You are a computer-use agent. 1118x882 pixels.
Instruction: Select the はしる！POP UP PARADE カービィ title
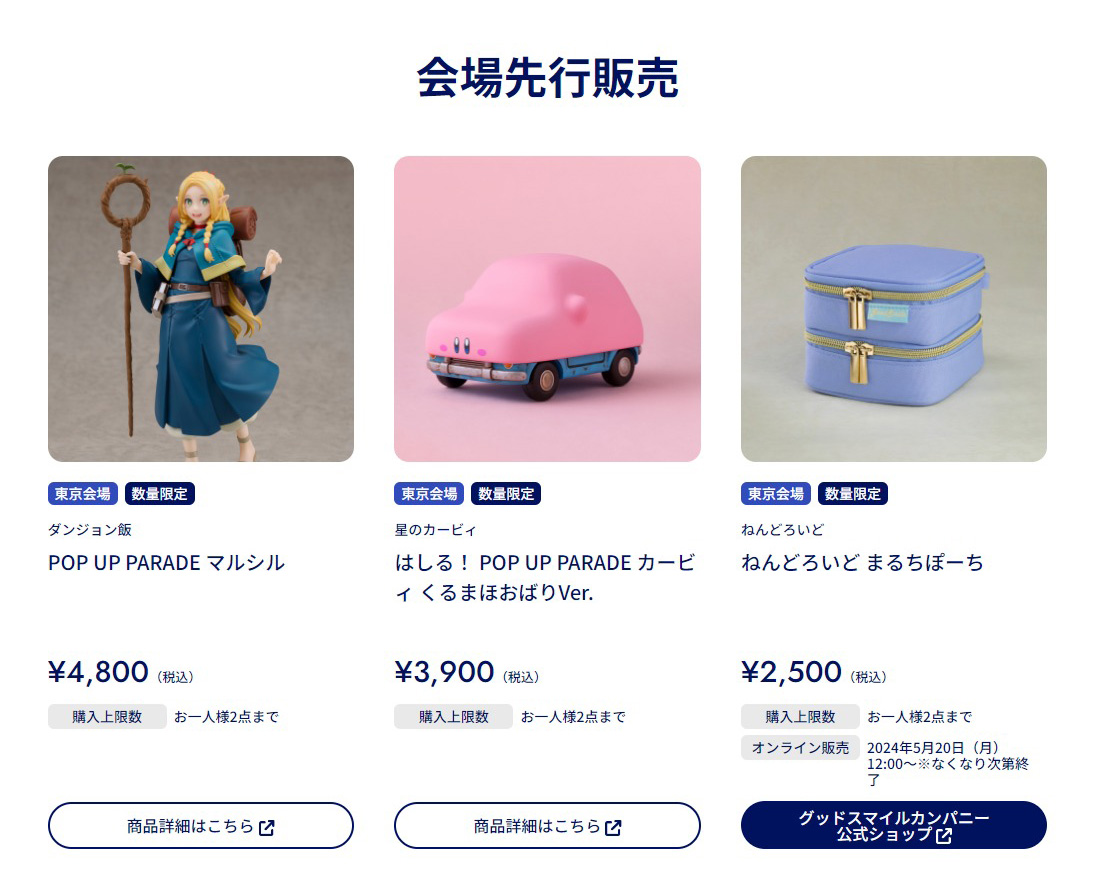[x=545, y=578]
